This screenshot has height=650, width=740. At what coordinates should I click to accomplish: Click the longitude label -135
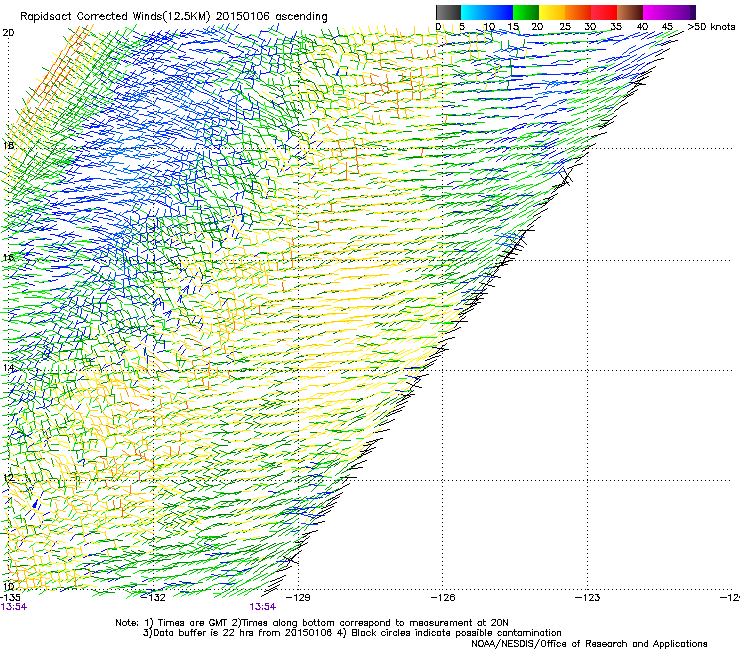[10, 597]
